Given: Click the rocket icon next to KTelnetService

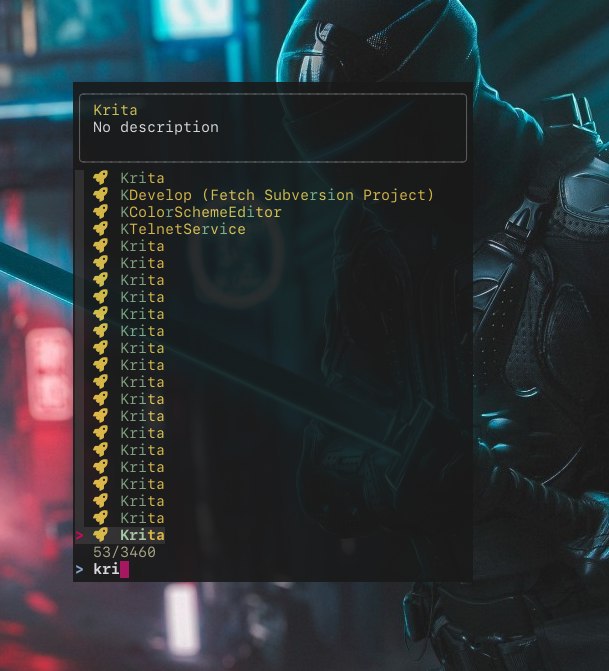Looking at the screenshot, I should [x=101, y=229].
